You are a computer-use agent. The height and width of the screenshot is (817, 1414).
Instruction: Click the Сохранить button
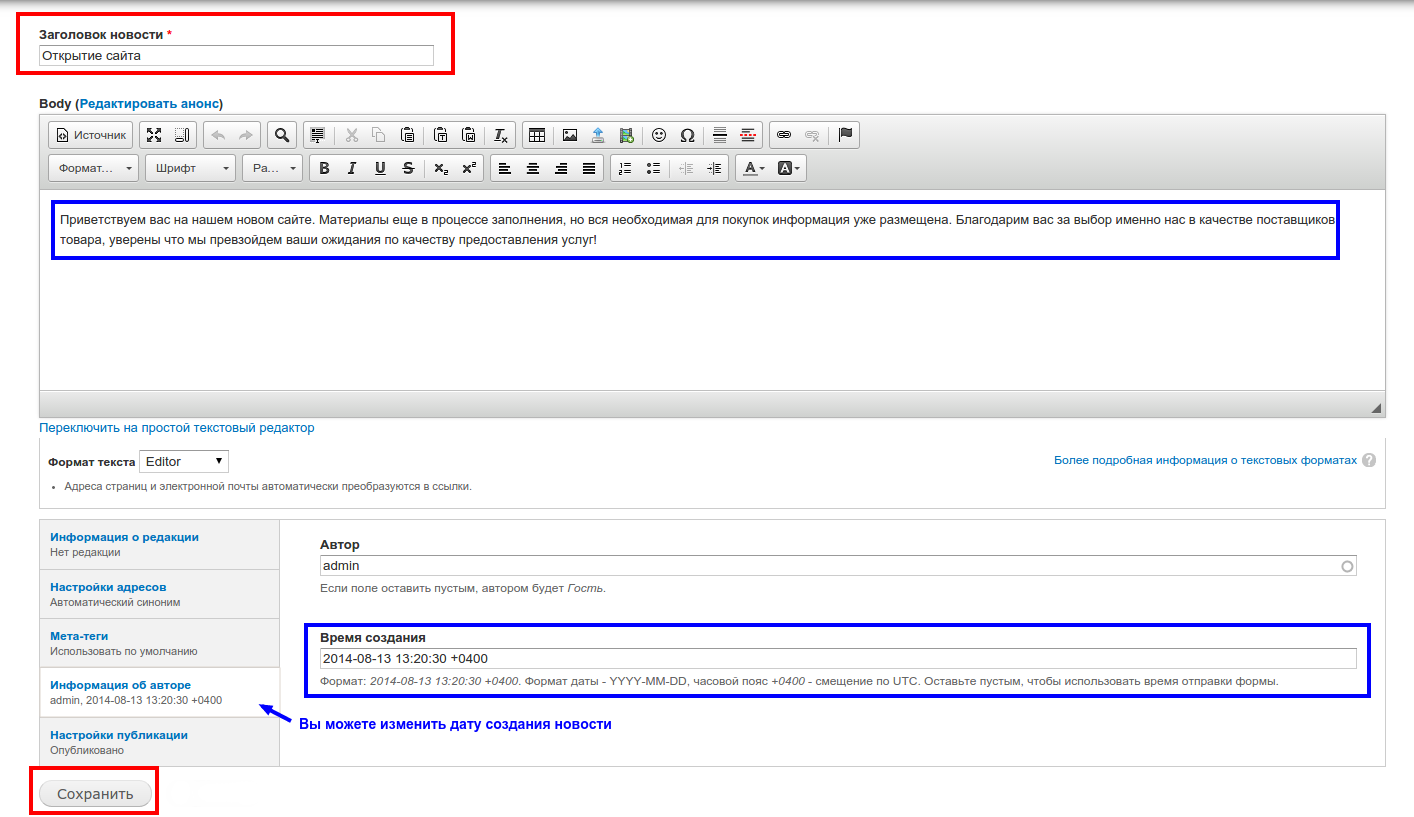coord(95,794)
